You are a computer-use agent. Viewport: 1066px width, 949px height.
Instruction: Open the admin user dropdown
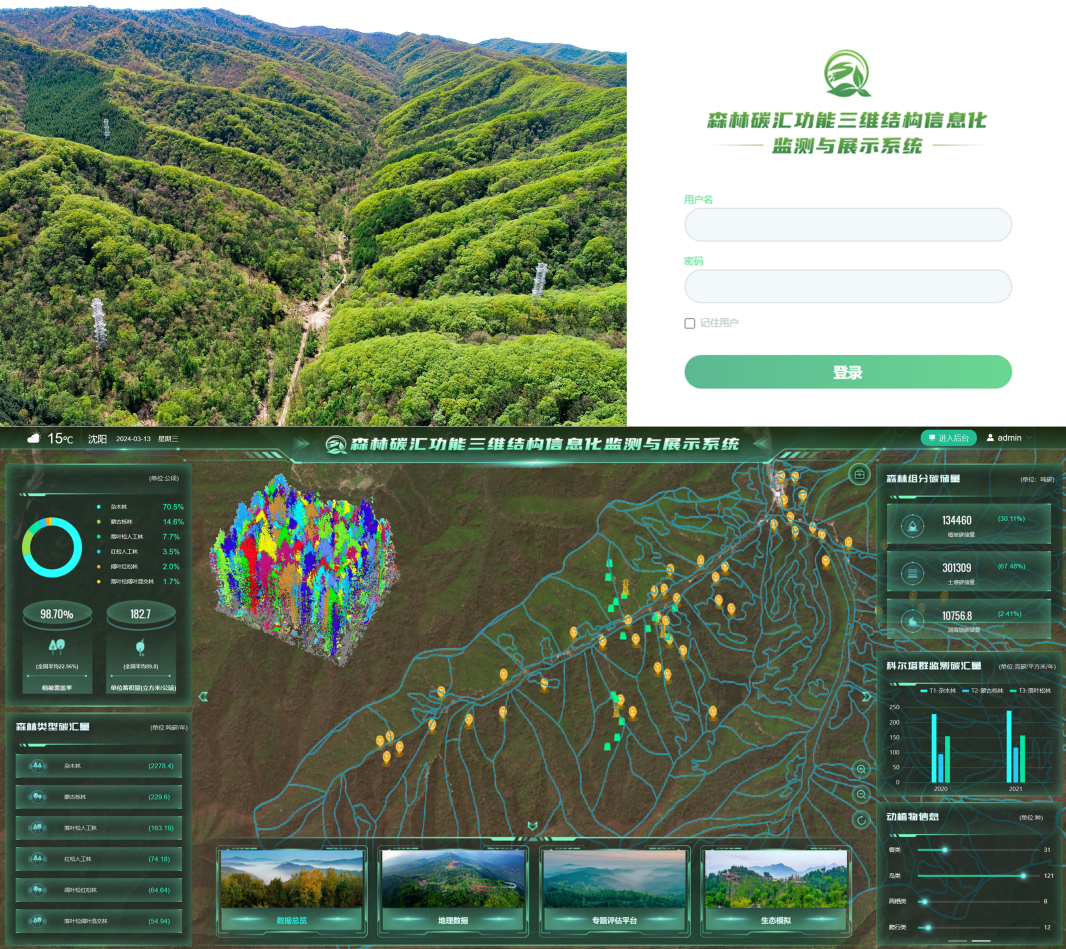[1009, 438]
